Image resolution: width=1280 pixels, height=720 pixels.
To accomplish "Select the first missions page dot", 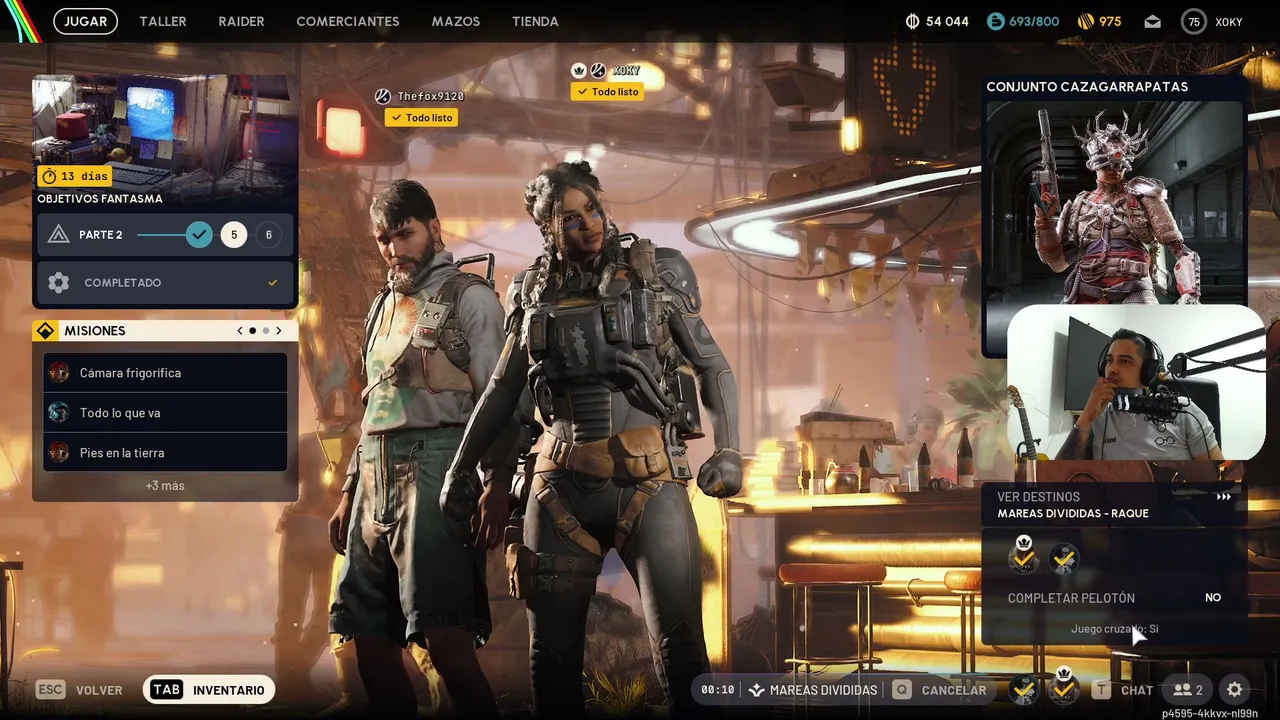I will [253, 331].
